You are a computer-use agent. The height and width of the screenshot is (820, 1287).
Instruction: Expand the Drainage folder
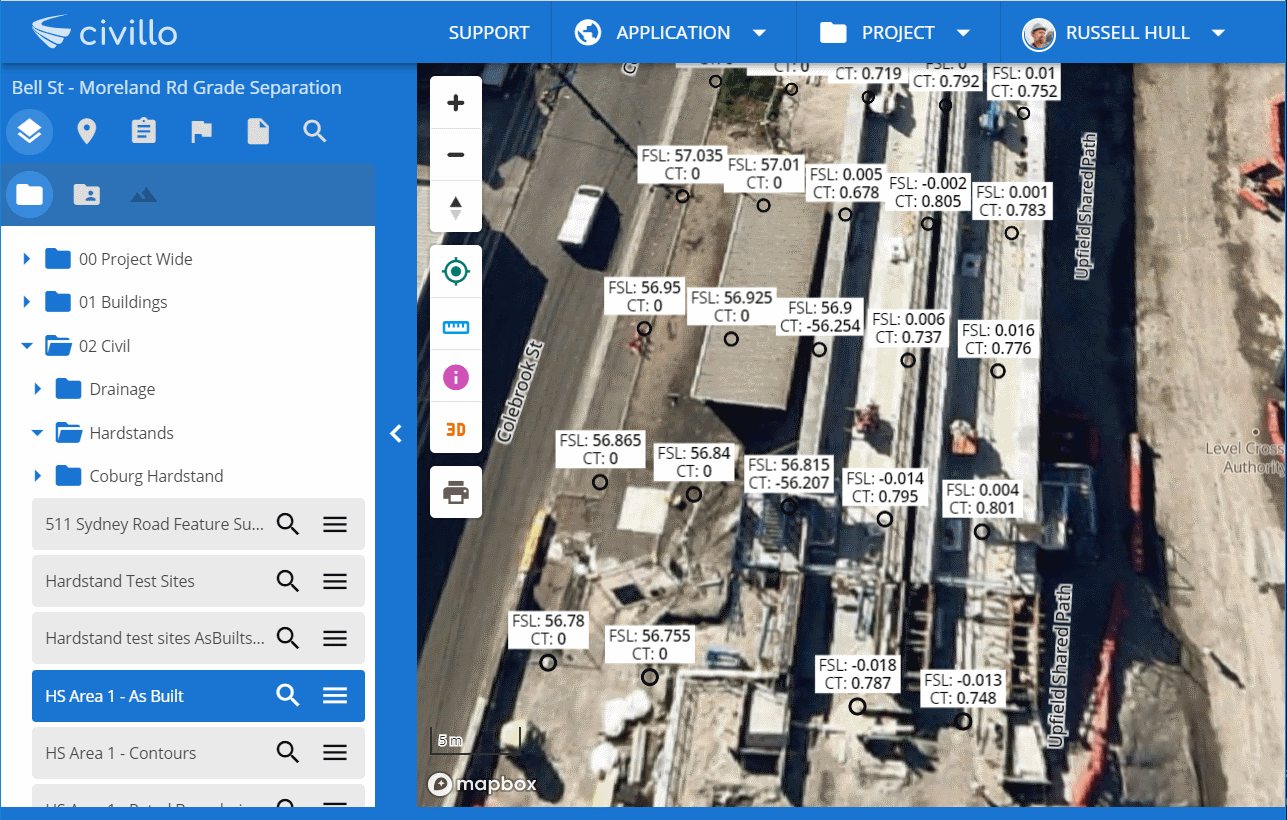click(x=38, y=389)
